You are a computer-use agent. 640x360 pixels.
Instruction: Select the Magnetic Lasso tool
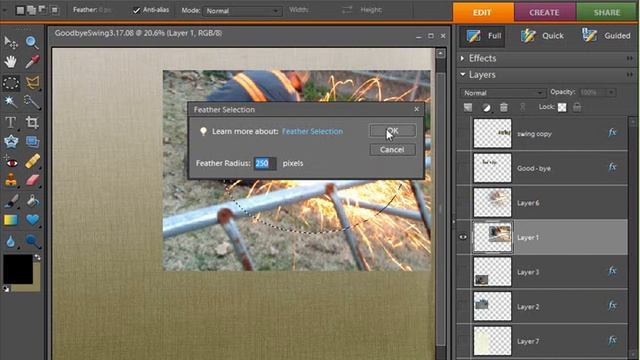32,83
